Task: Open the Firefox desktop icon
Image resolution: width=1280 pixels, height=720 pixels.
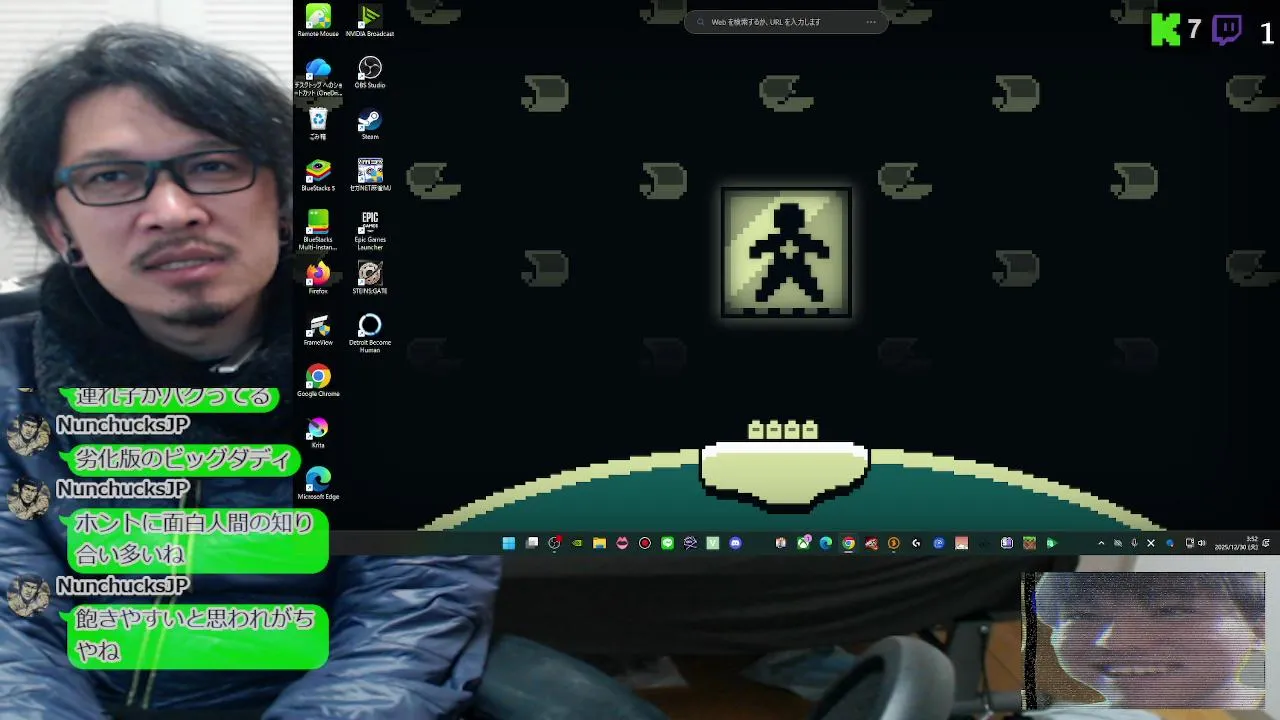Action: 318,277
